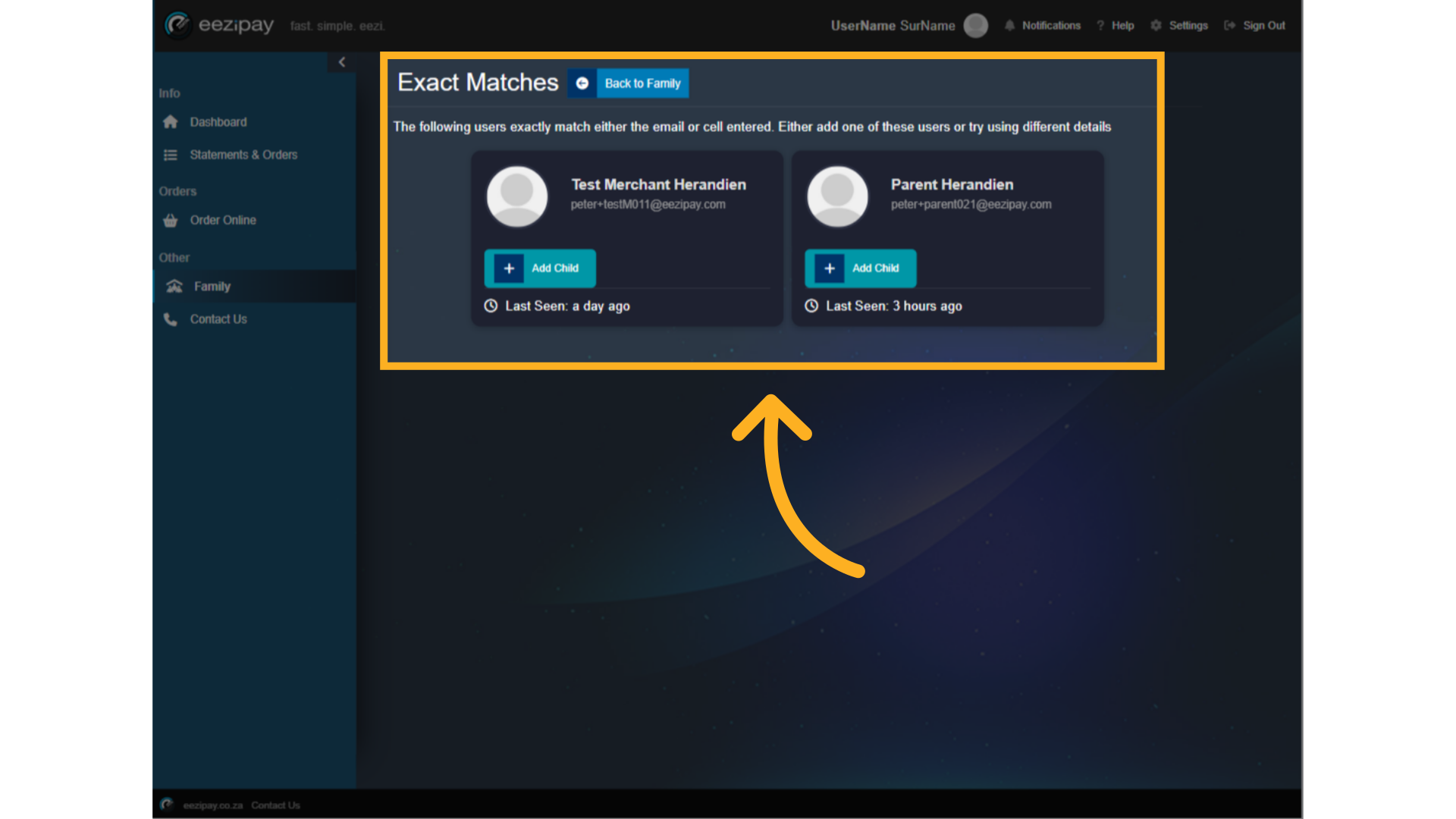The image size is (1456, 819).
Task: Click the Parent Herandien name
Action: 952,185
